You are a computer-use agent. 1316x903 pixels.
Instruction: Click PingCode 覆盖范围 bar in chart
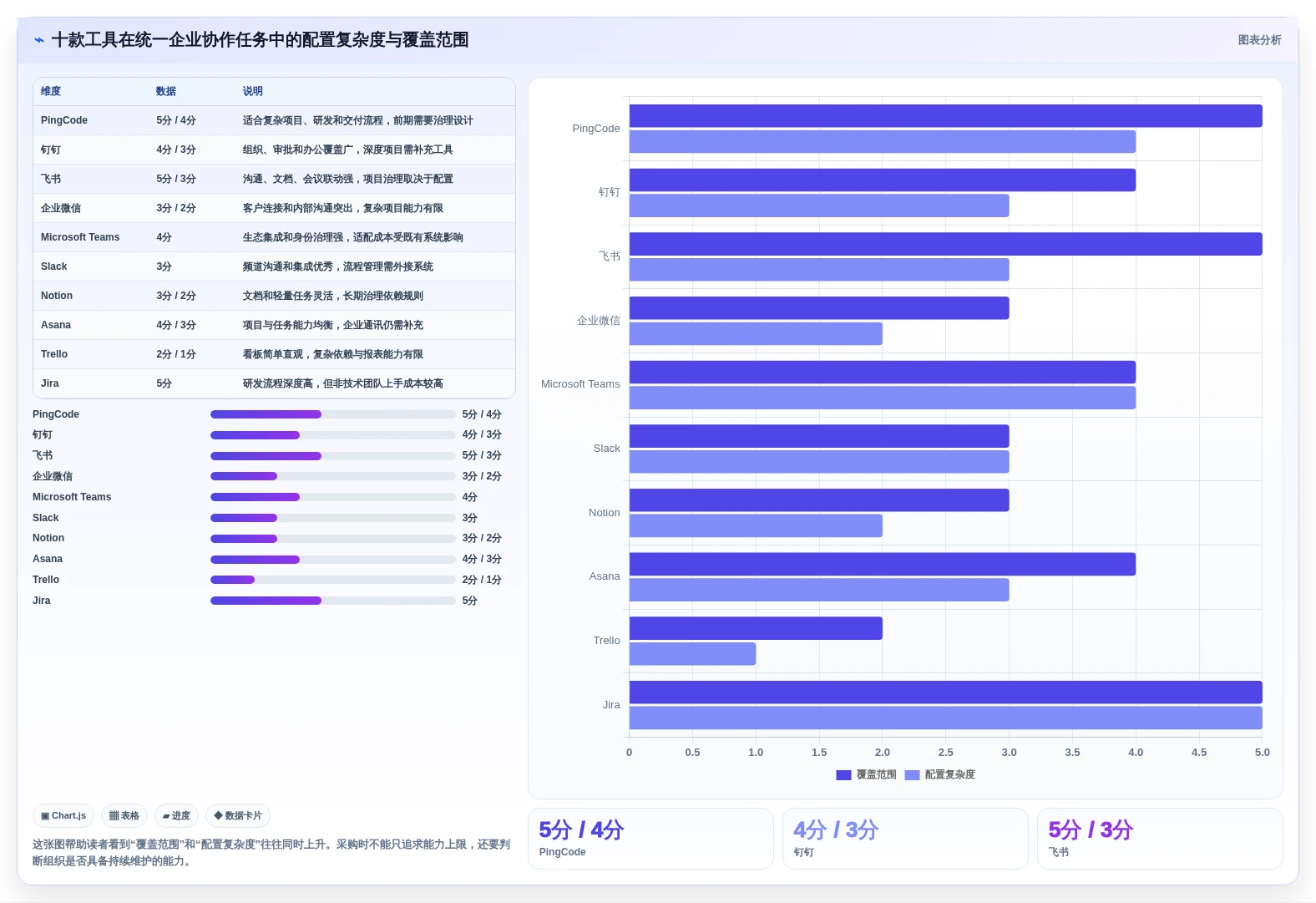(945, 116)
